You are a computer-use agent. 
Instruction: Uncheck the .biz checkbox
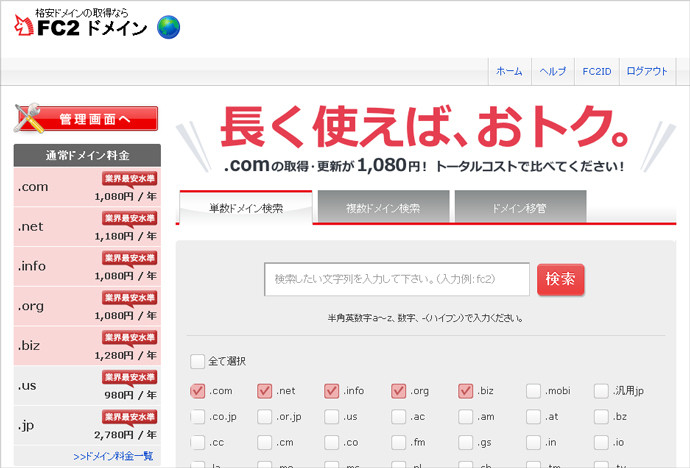(465, 391)
